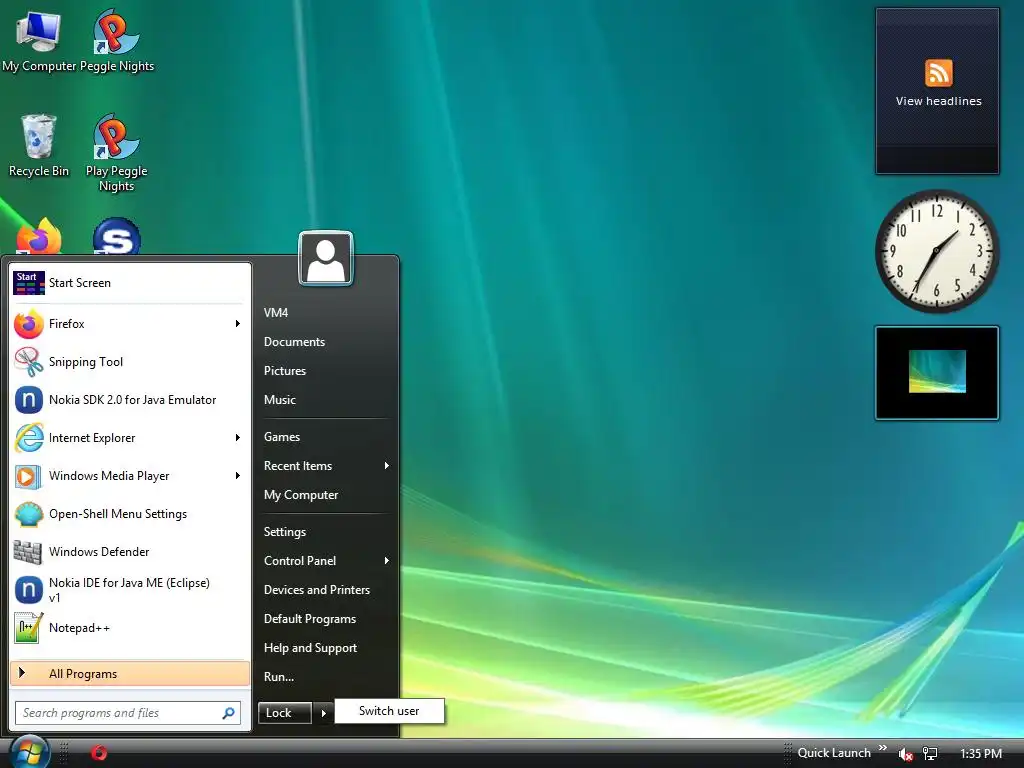The width and height of the screenshot is (1024, 768).
Task: Click the Notepad++ icon
Action: tap(29, 628)
